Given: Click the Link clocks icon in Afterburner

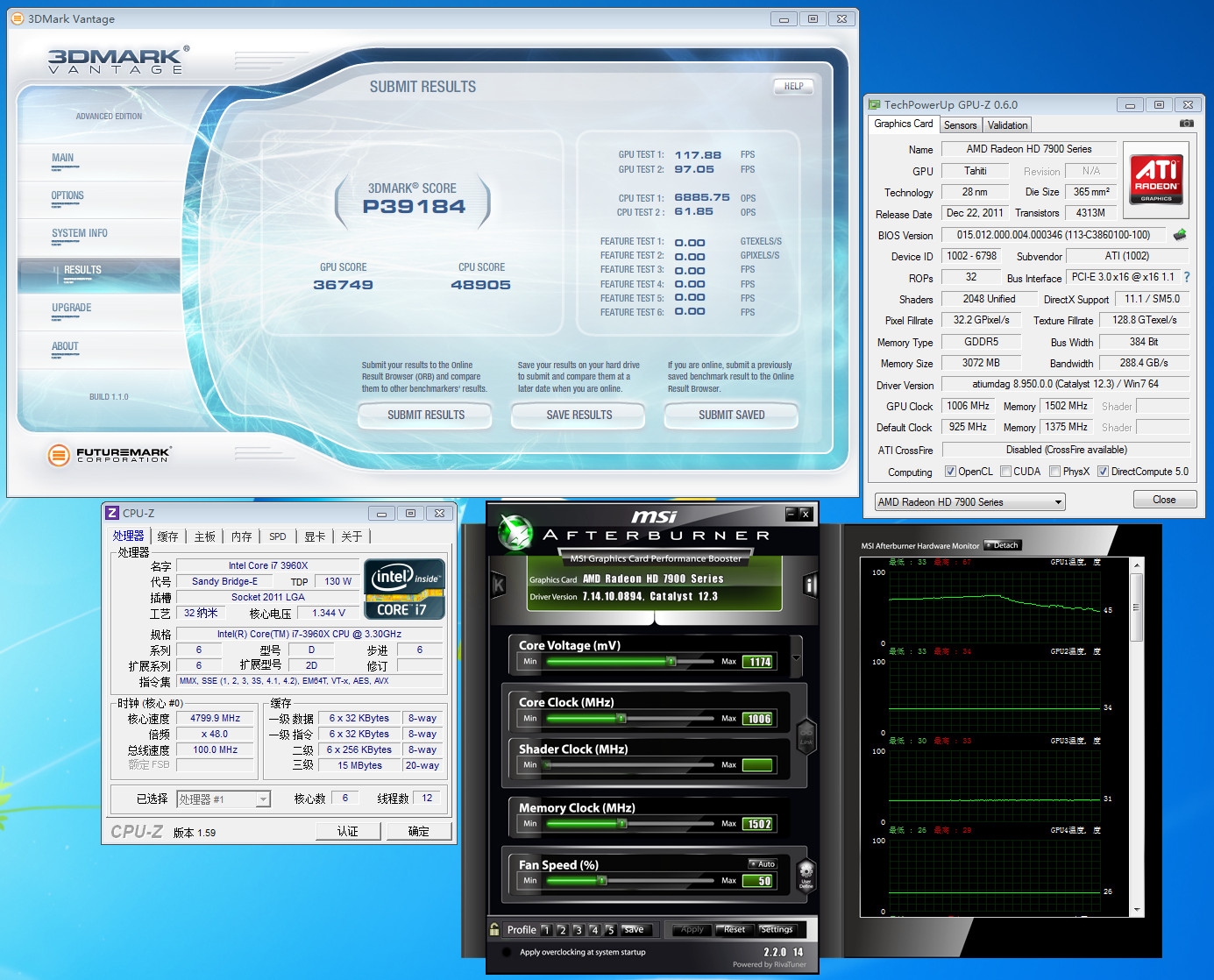Looking at the screenshot, I should pos(806,736).
